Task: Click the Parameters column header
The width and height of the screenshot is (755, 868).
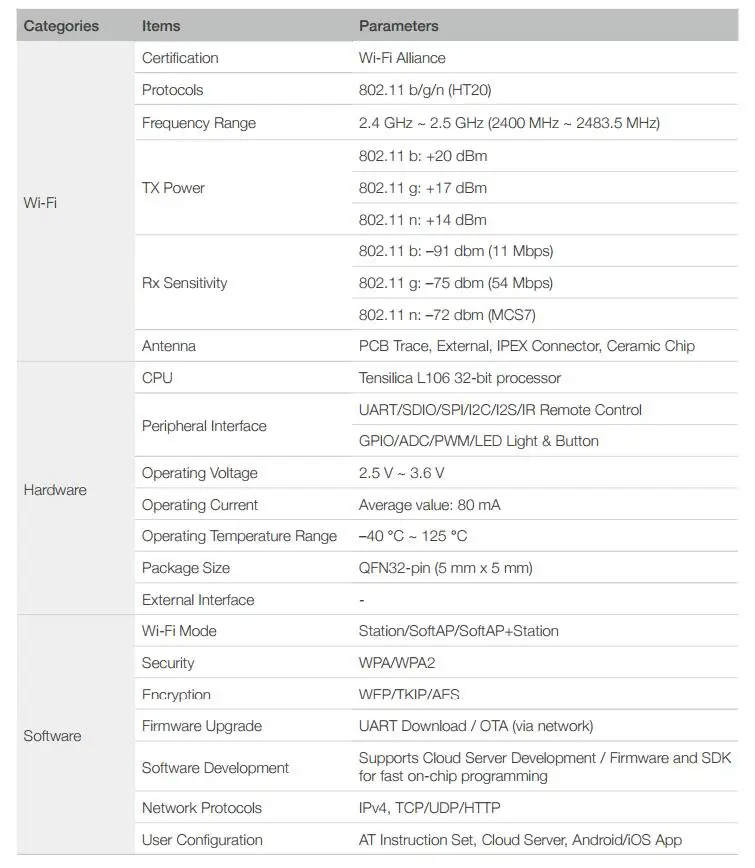Action: click(398, 26)
